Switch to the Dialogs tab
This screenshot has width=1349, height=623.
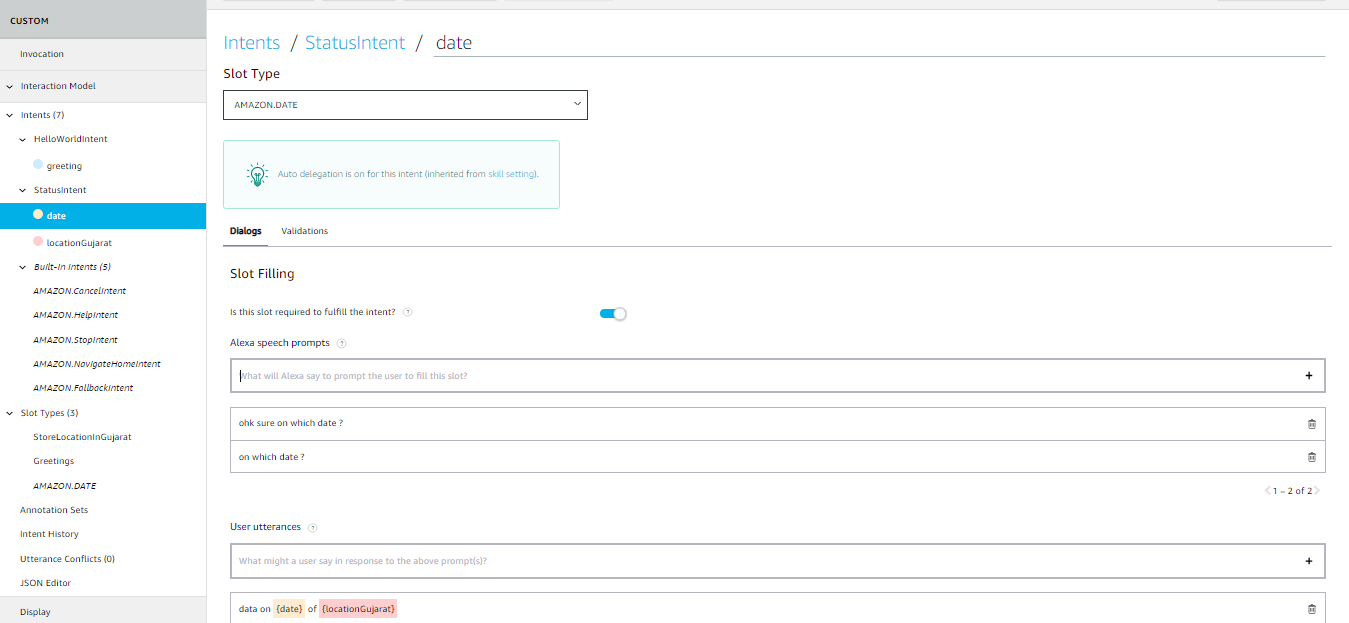[x=246, y=231]
